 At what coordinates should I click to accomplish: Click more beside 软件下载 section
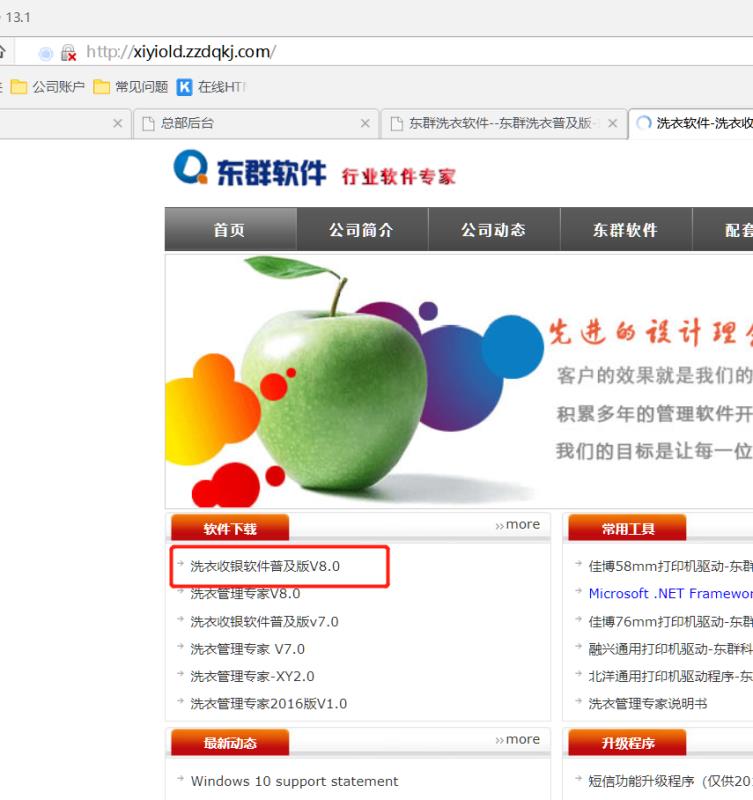pyautogui.click(x=517, y=524)
